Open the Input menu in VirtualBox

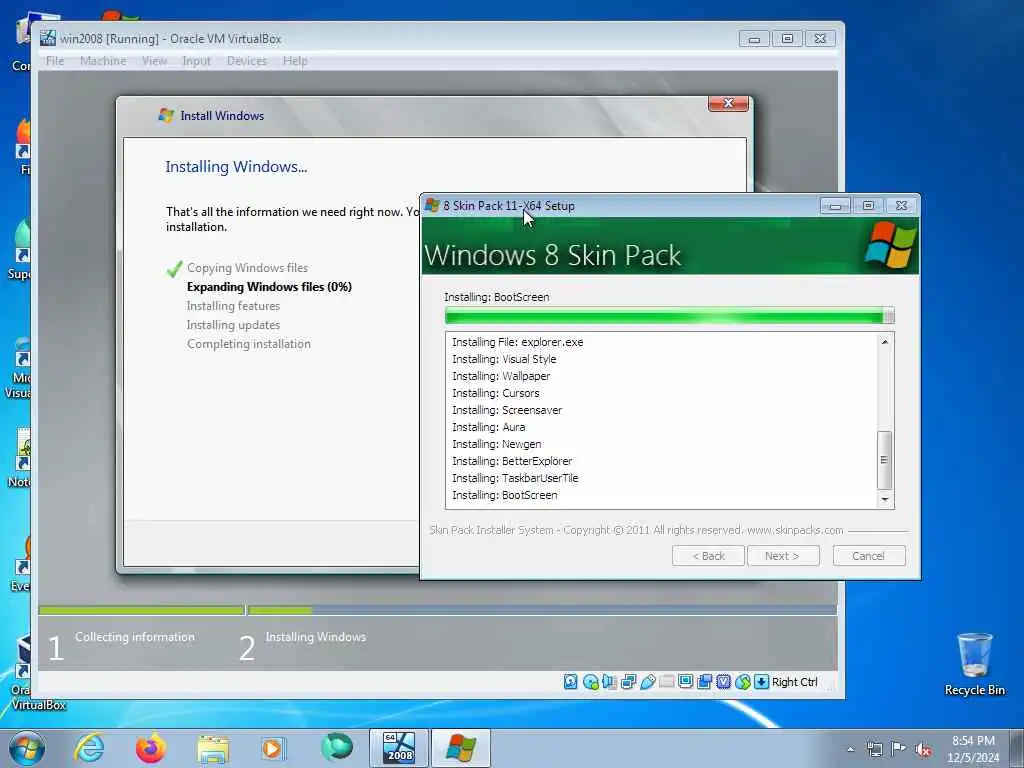(x=196, y=61)
